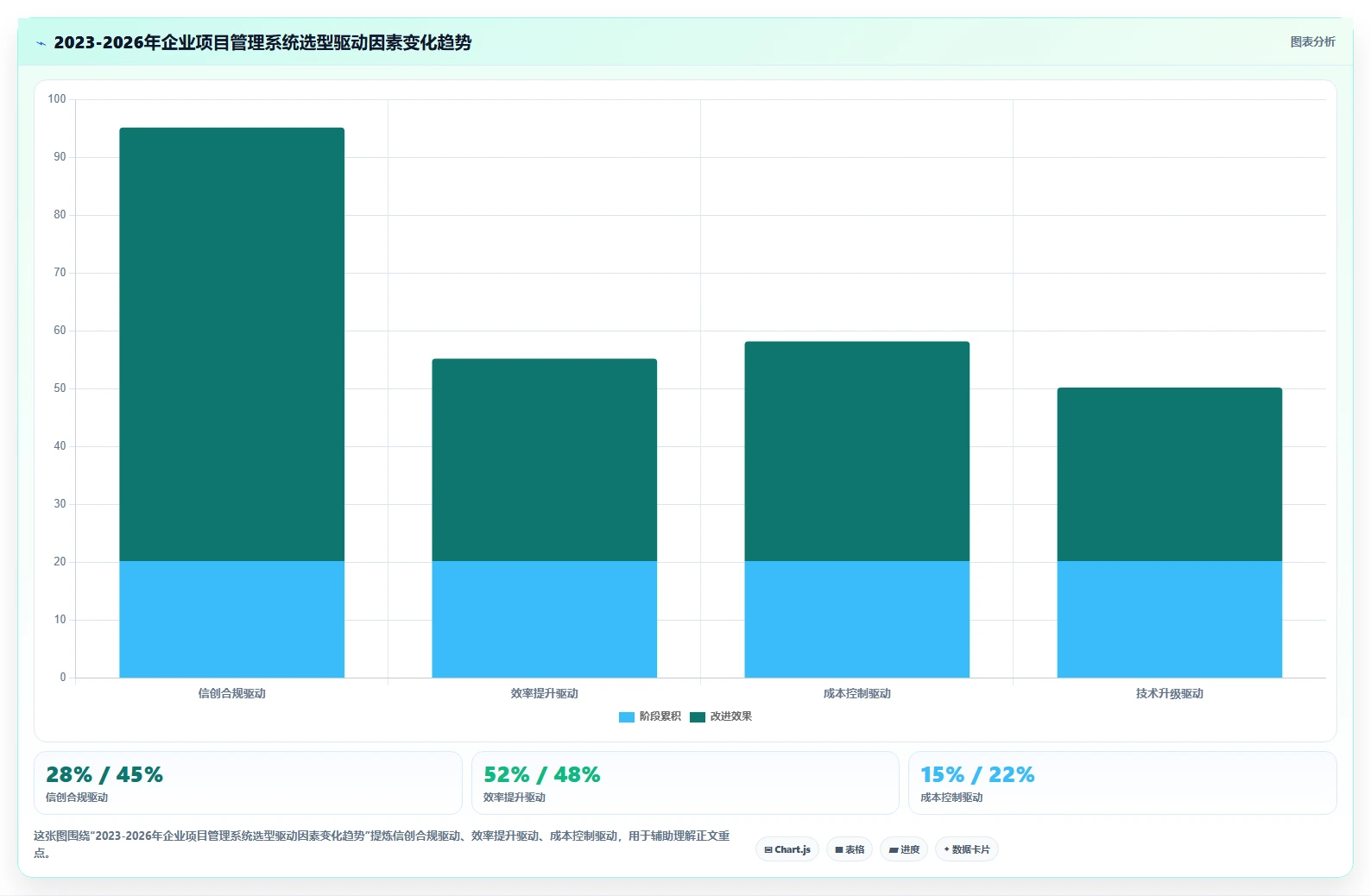Viewport: 1371px width, 896px height.
Task: Click the blue 阶段累积 bar segment for 成本控制驱动
Action: click(x=856, y=620)
